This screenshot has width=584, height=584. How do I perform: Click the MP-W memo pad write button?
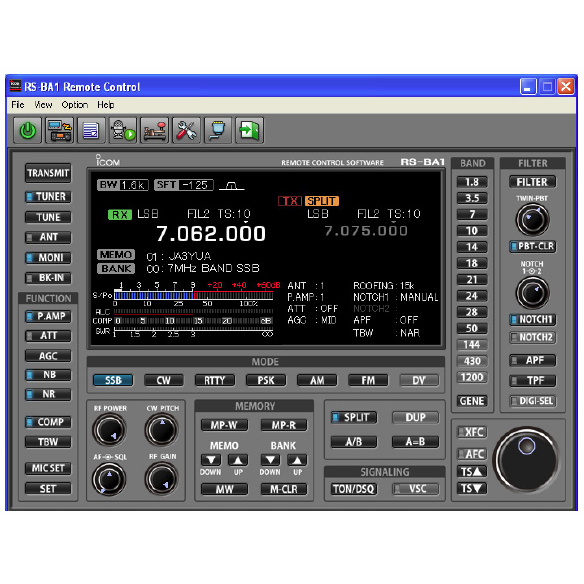pos(224,425)
